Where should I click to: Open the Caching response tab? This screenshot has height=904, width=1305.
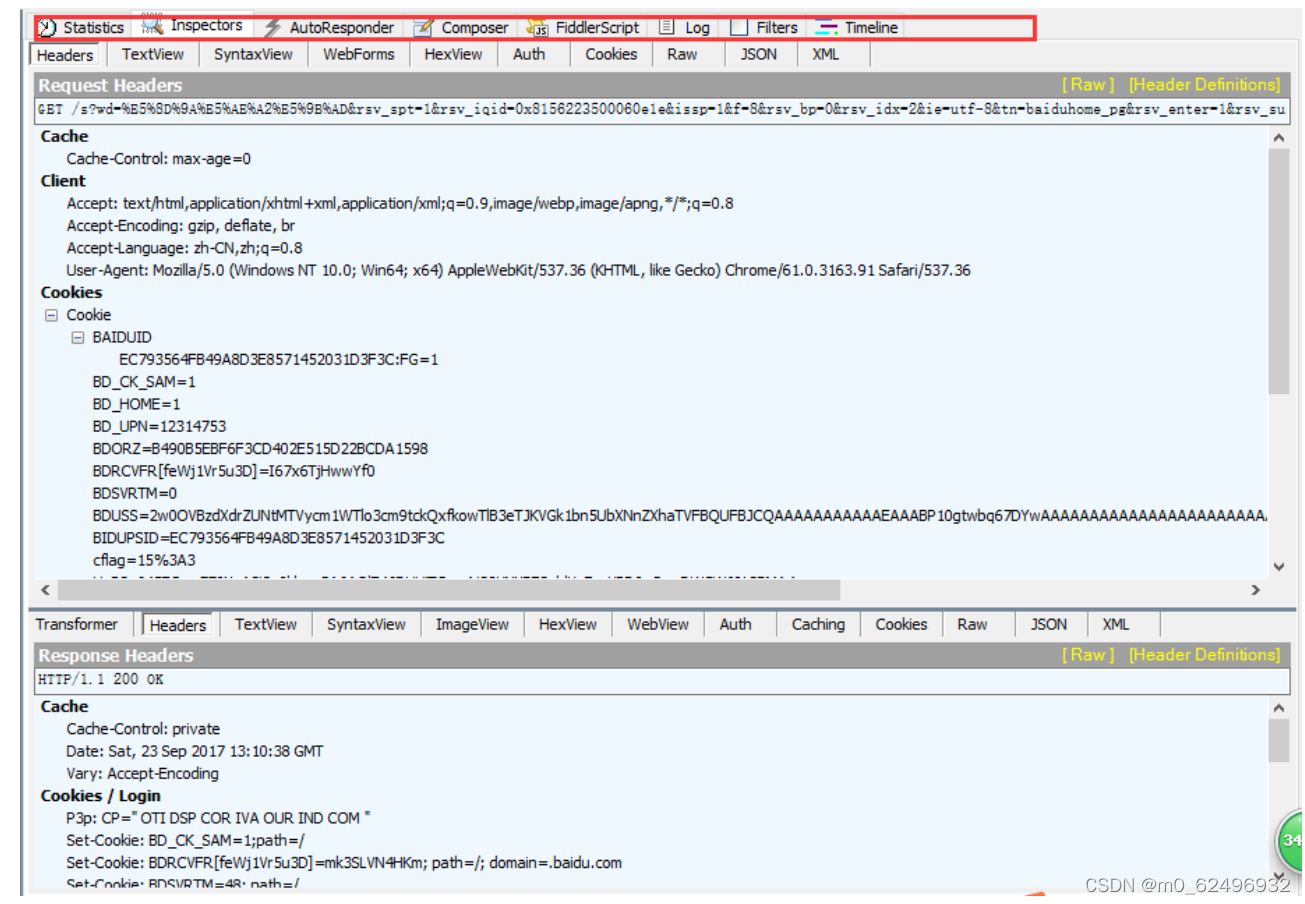(x=818, y=624)
